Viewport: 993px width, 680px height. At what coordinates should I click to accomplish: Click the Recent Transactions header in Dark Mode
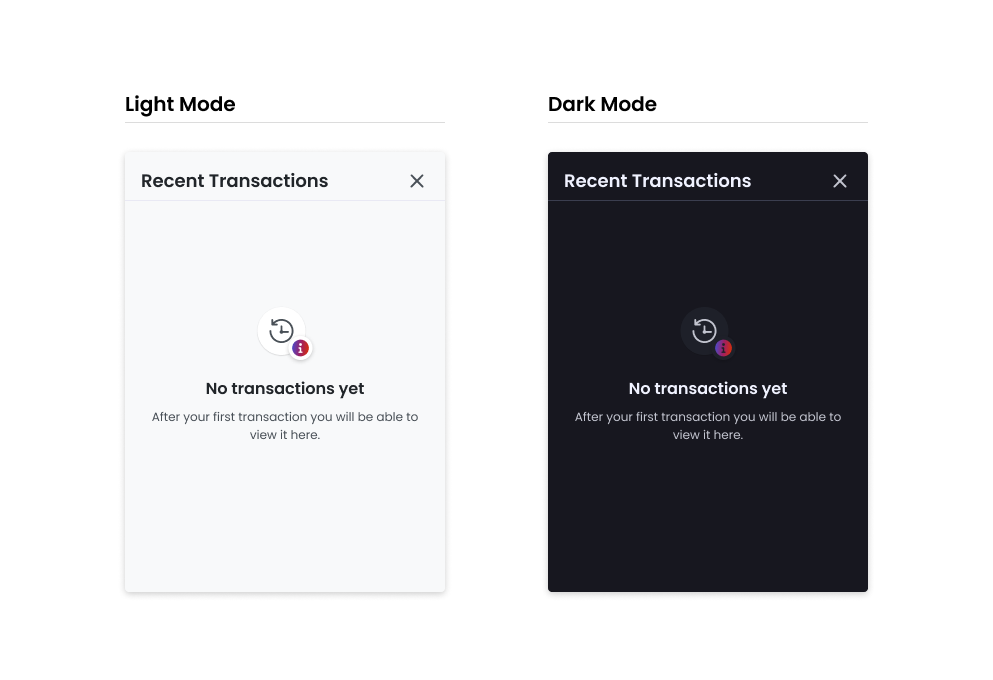coord(657,181)
